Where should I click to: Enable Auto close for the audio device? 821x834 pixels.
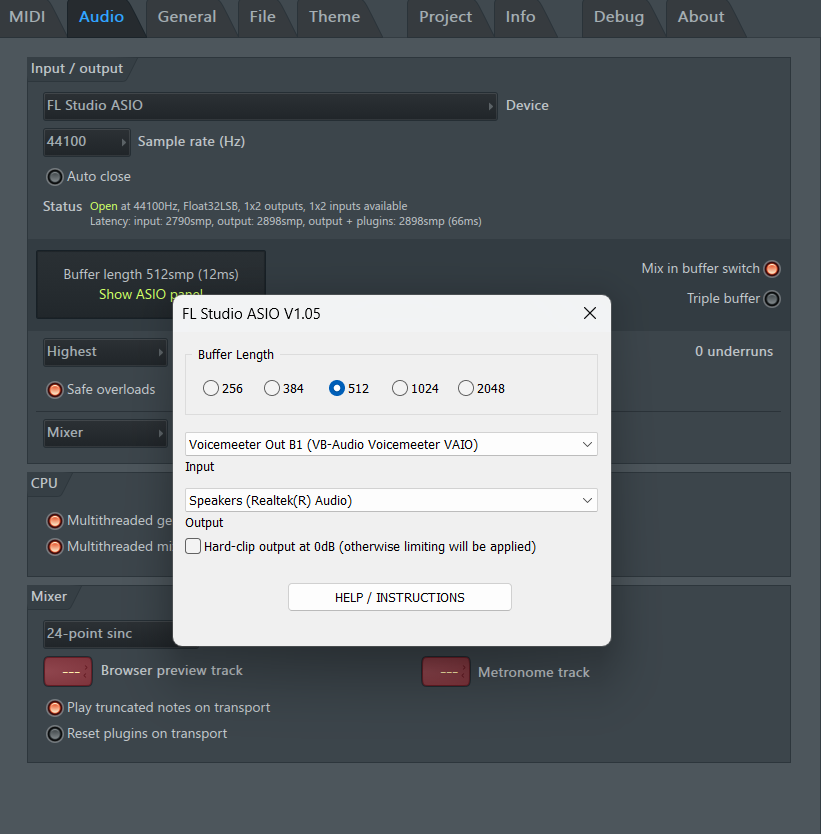point(54,176)
